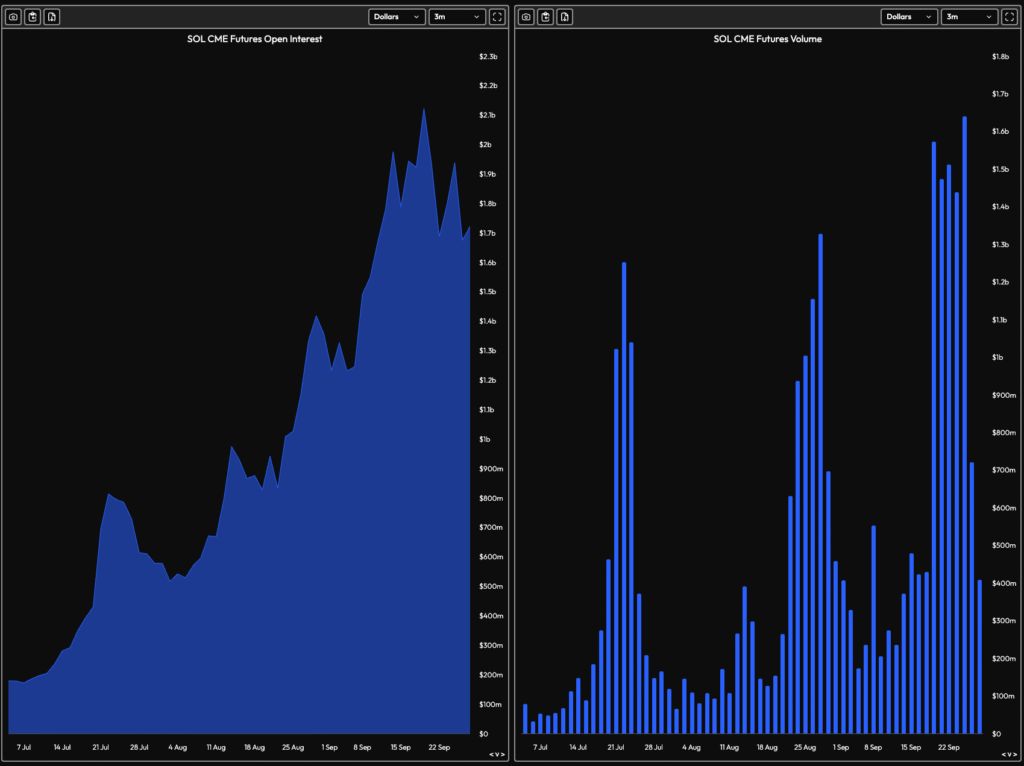Click the tallest volume bar near $1.6b
The height and width of the screenshot is (766, 1024).
coord(964,400)
